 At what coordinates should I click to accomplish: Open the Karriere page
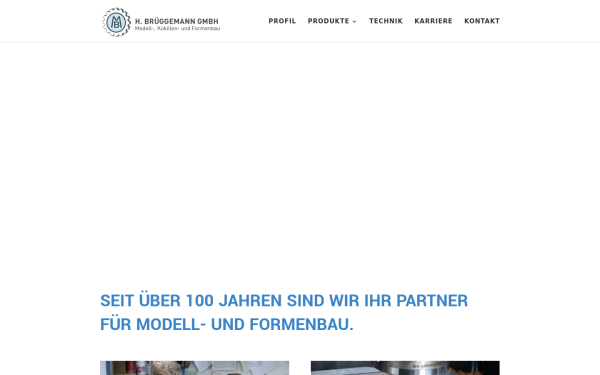point(433,21)
